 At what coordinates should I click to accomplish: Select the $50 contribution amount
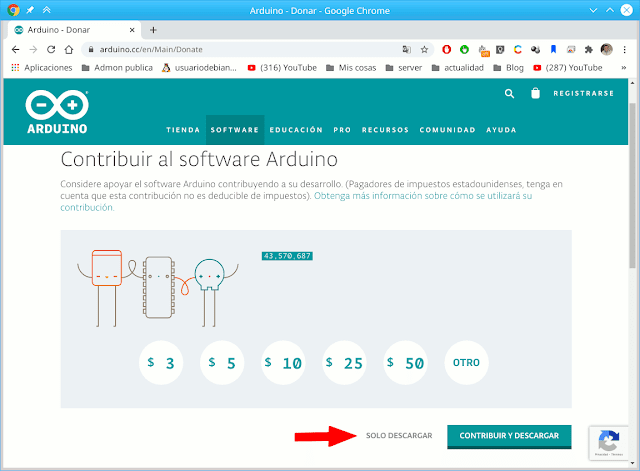coord(405,362)
